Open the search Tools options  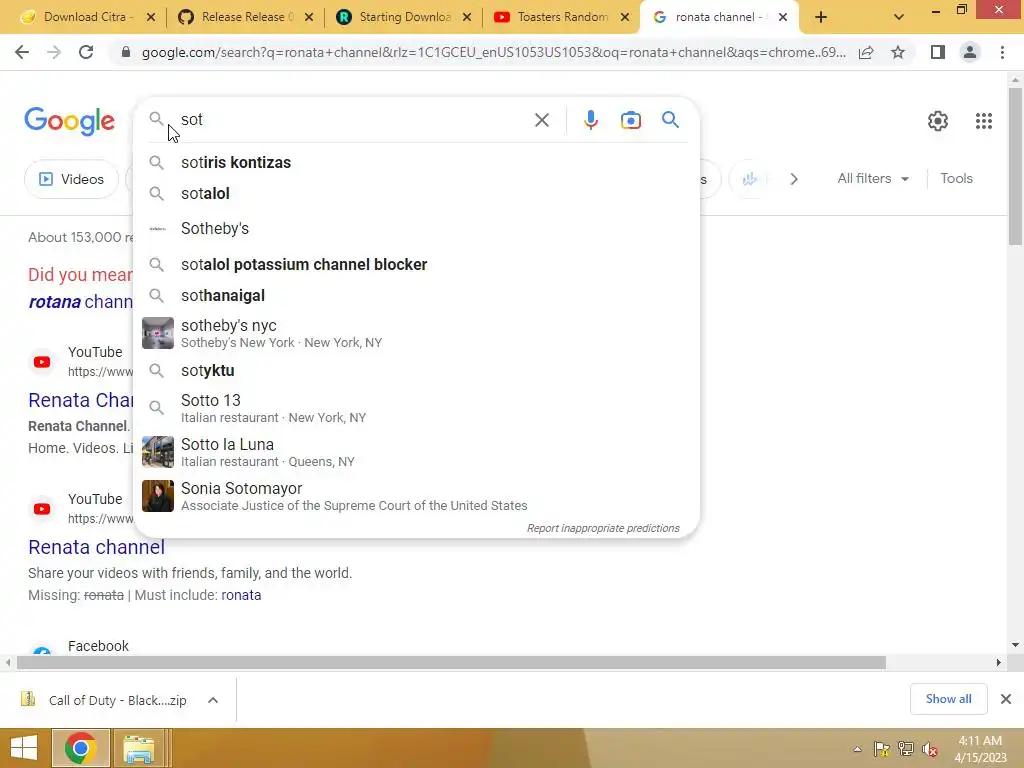click(956, 178)
